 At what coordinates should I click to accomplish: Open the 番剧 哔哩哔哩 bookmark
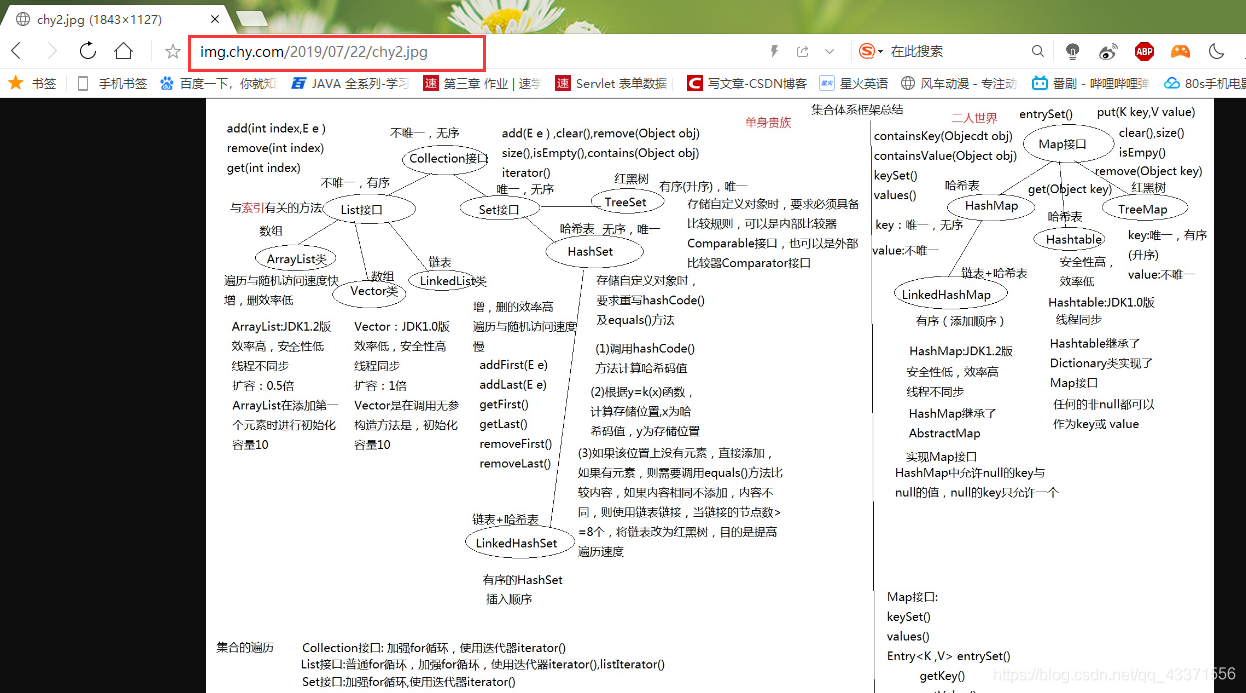(1090, 83)
